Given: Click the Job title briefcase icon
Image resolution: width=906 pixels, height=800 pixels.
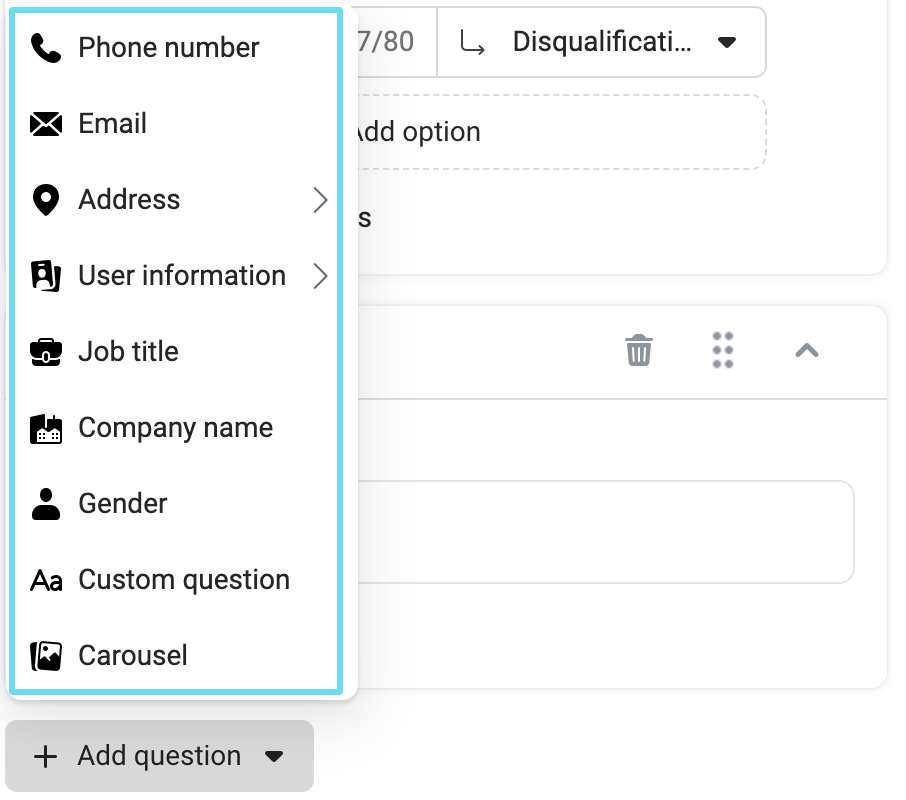Looking at the screenshot, I should (x=46, y=352).
